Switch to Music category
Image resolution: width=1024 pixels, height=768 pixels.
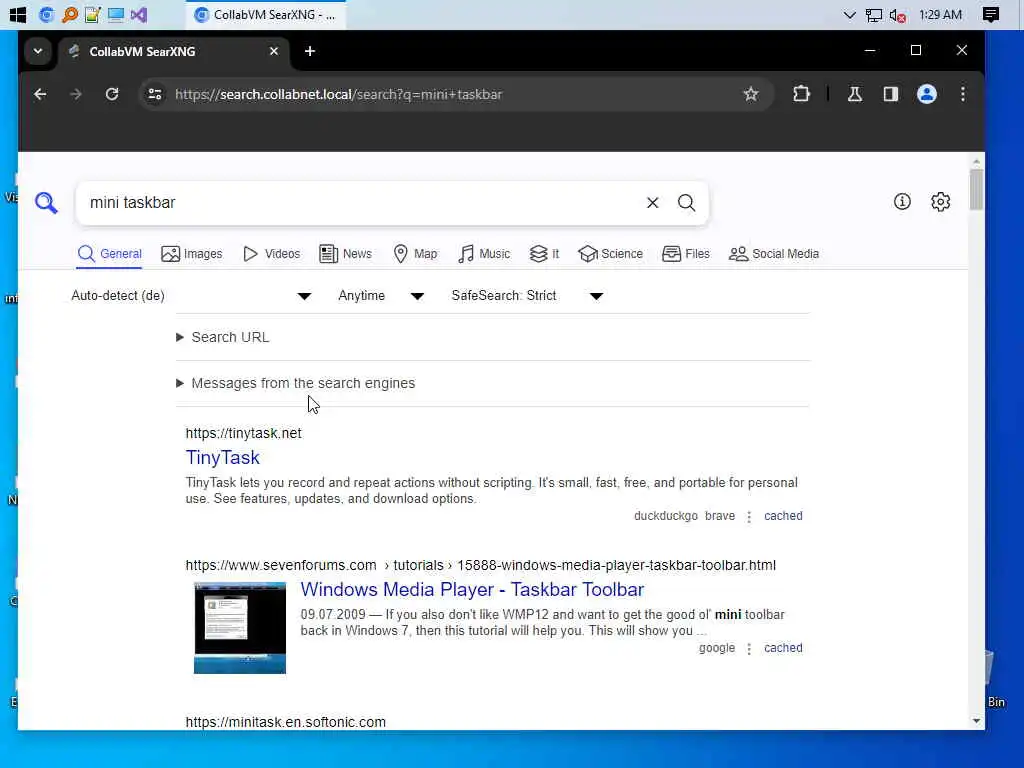tap(483, 253)
